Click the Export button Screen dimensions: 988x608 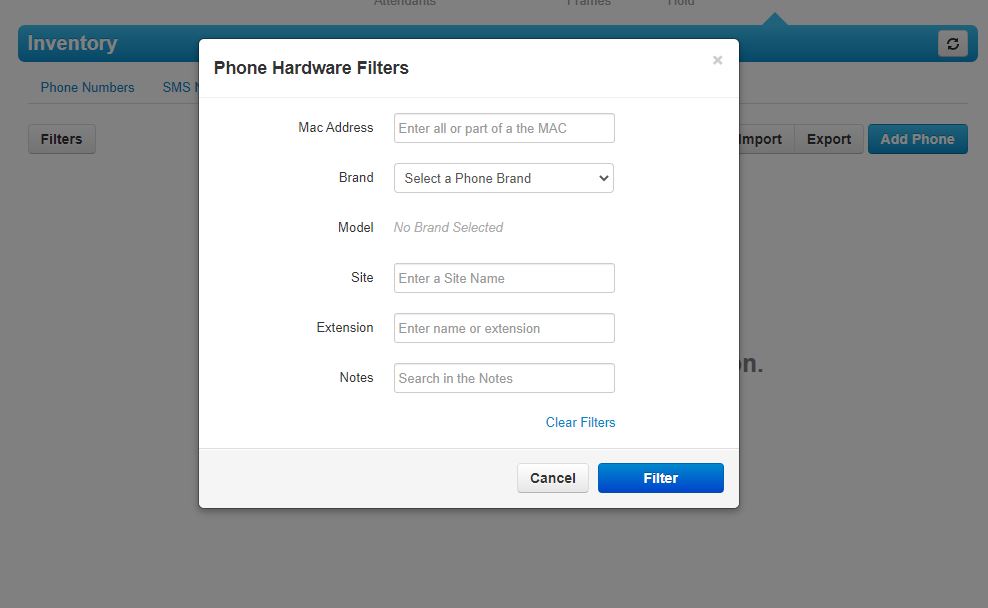point(829,139)
